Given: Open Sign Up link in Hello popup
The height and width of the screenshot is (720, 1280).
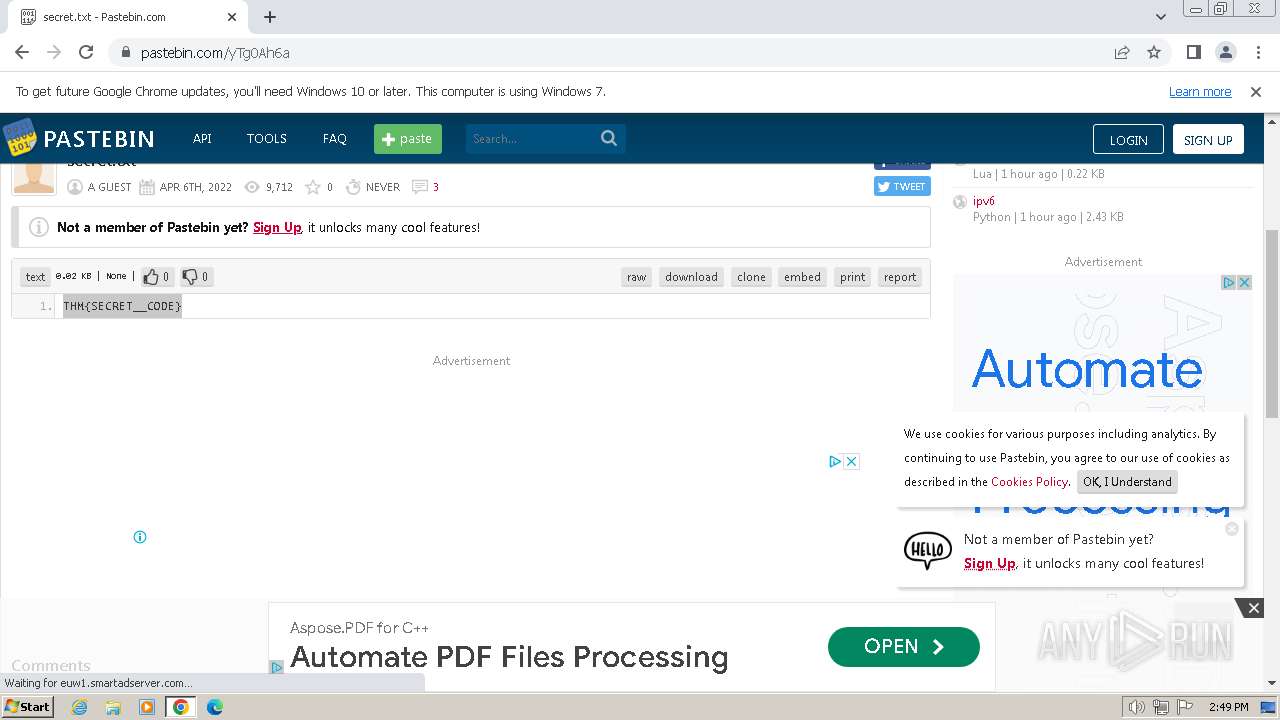Looking at the screenshot, I should [x=990, y=563].
